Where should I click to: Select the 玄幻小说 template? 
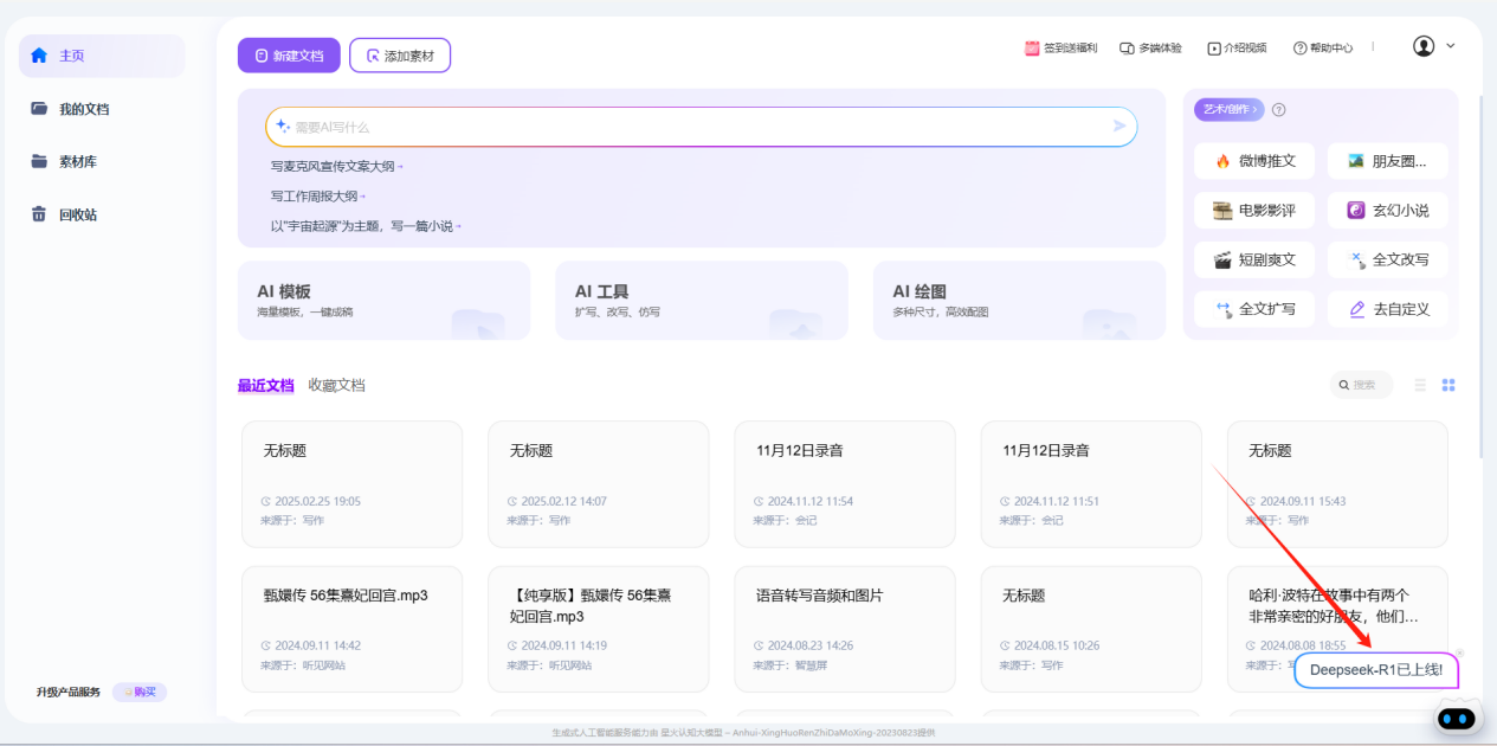pos(1387,210)
